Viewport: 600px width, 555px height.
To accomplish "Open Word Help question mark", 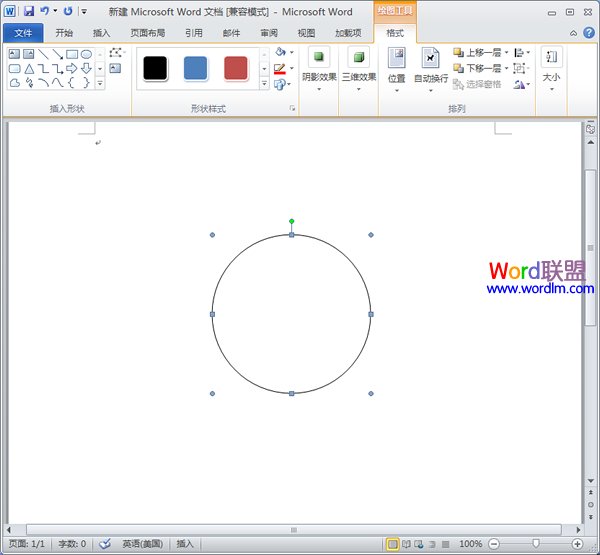I will click(x=589, y=33).
